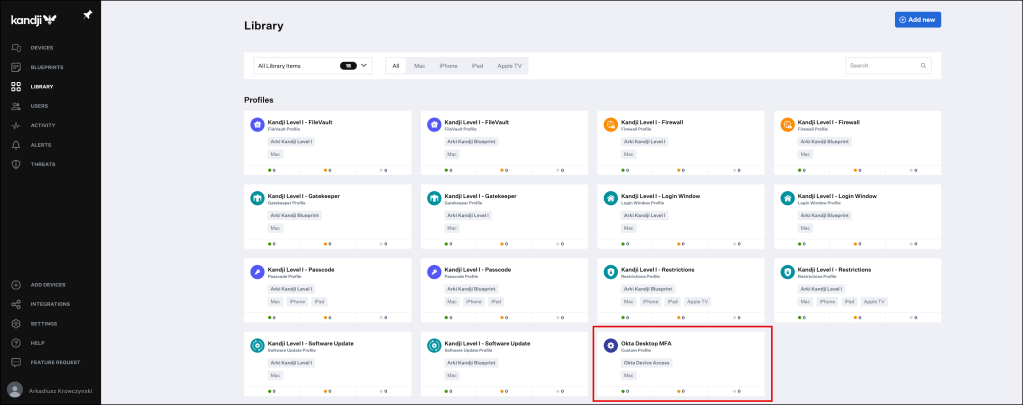This screenshot has height=405, width=1023.
Task: Expand the All Library Items dropdown
Action: [312, 66]
